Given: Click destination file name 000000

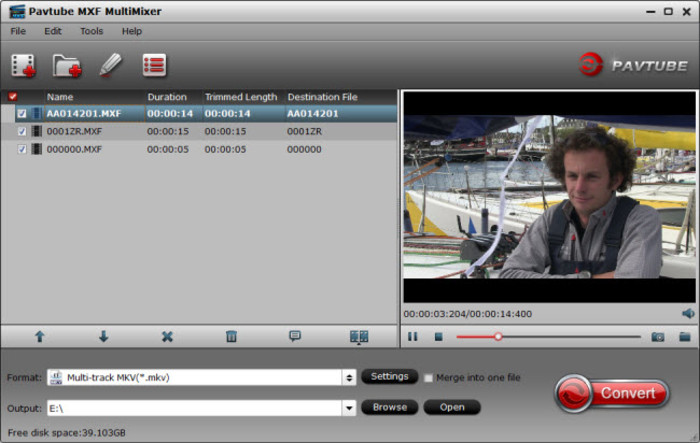Looking at the screenshot, I should coord(304,149).
